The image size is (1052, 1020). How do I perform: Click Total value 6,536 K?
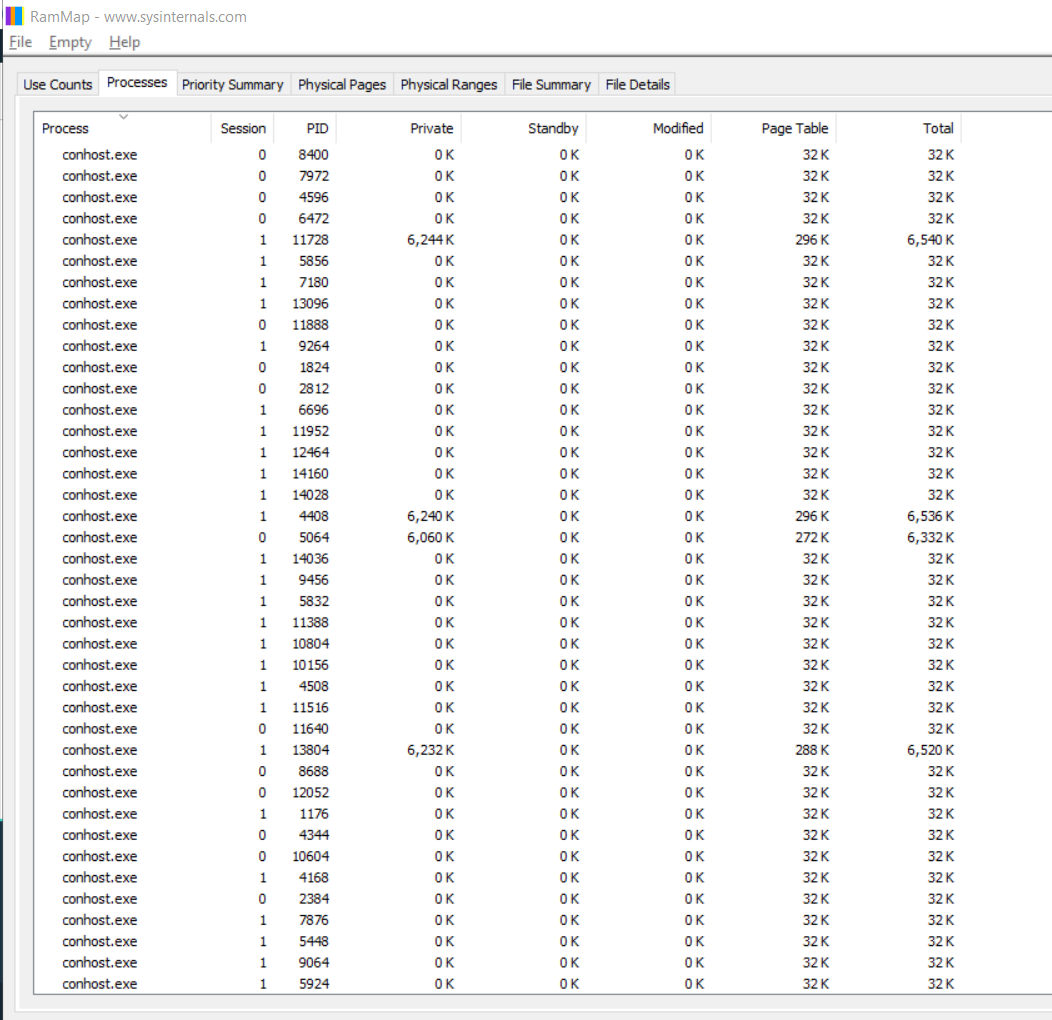pyautogui.click(x=931, y=516)
